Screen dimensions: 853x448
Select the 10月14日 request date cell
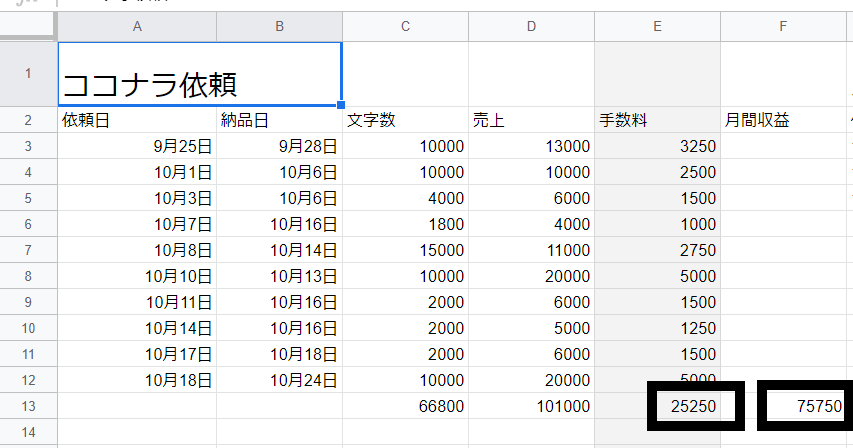(137, 328)
